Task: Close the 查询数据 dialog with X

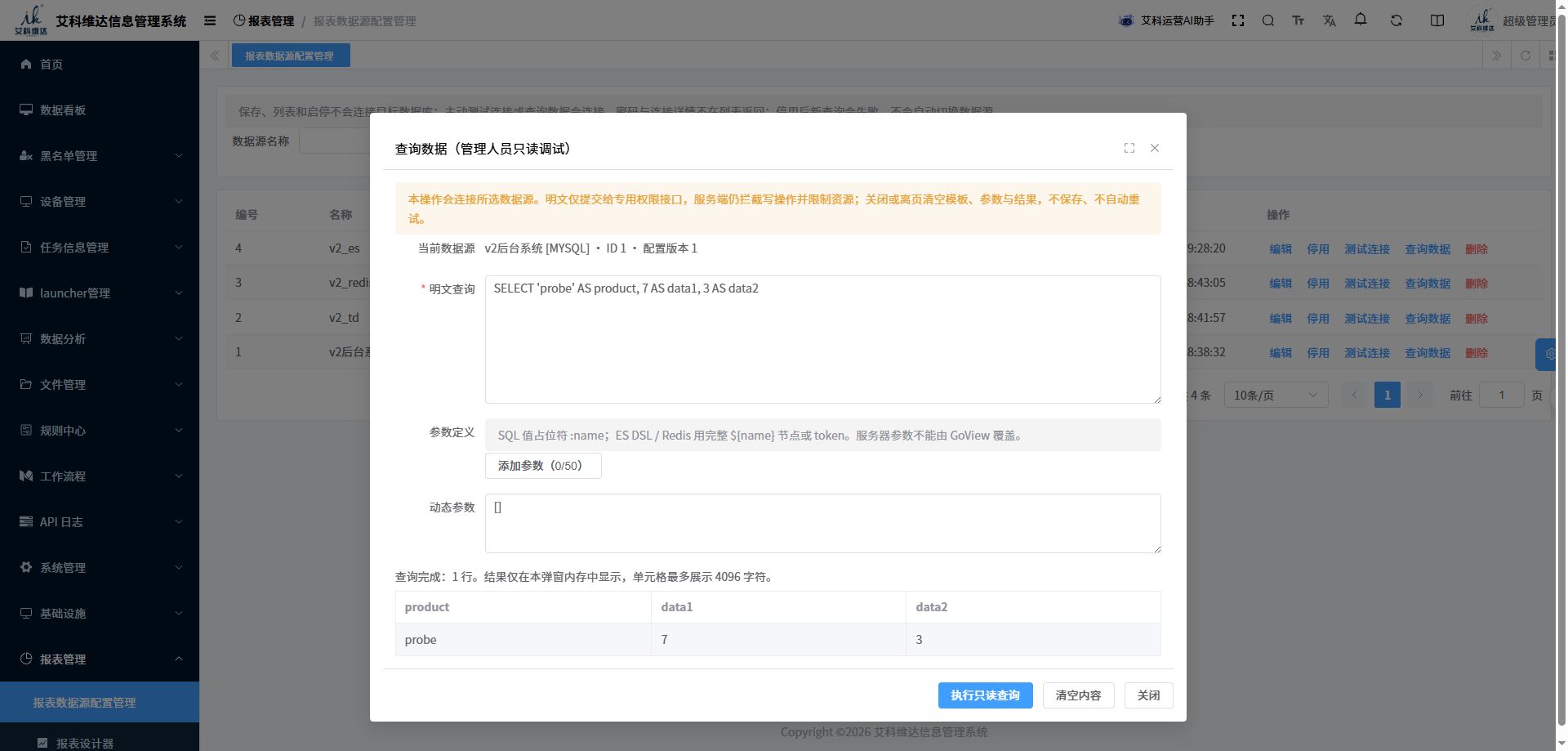Action: click(x=1155, y=148)
